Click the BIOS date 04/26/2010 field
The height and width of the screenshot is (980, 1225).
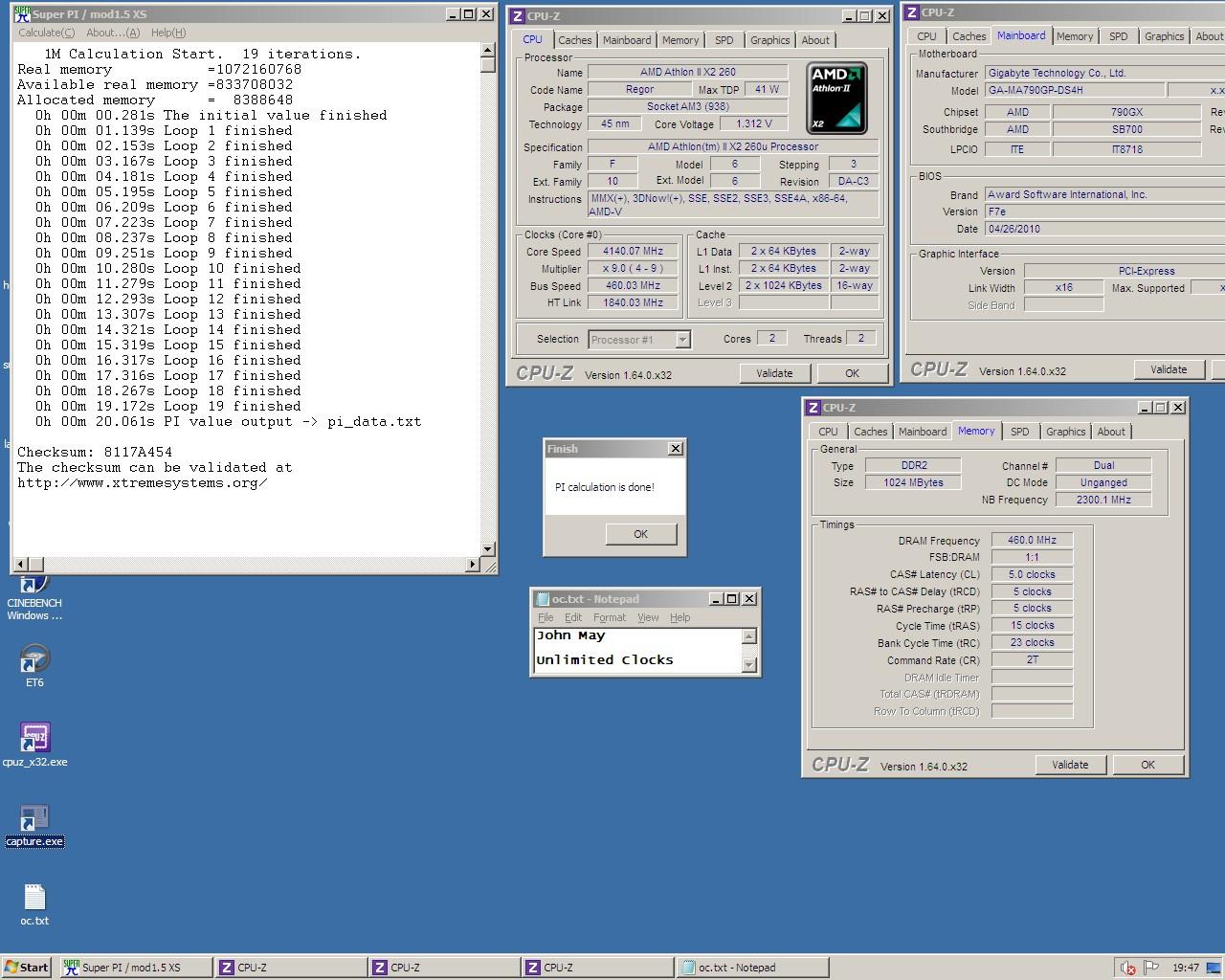[x=1105, y=229]
